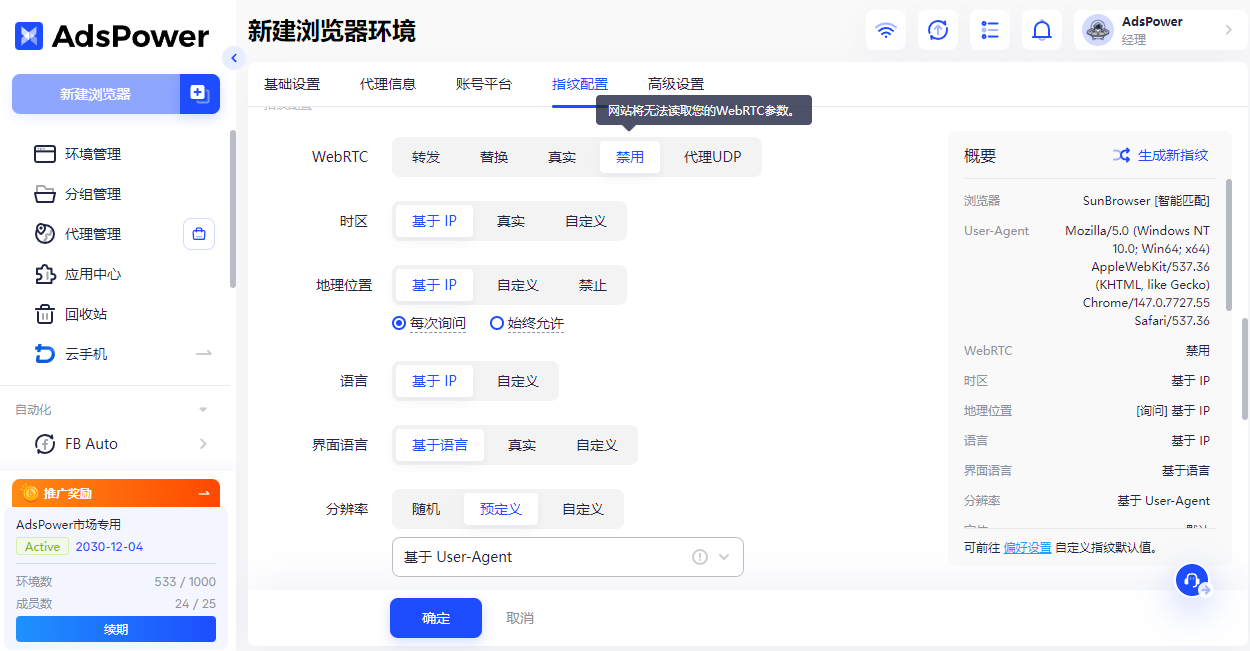The height and width of the screenshot is (651, 1250).
Task: Click the 取消 button
Action: 520,618
